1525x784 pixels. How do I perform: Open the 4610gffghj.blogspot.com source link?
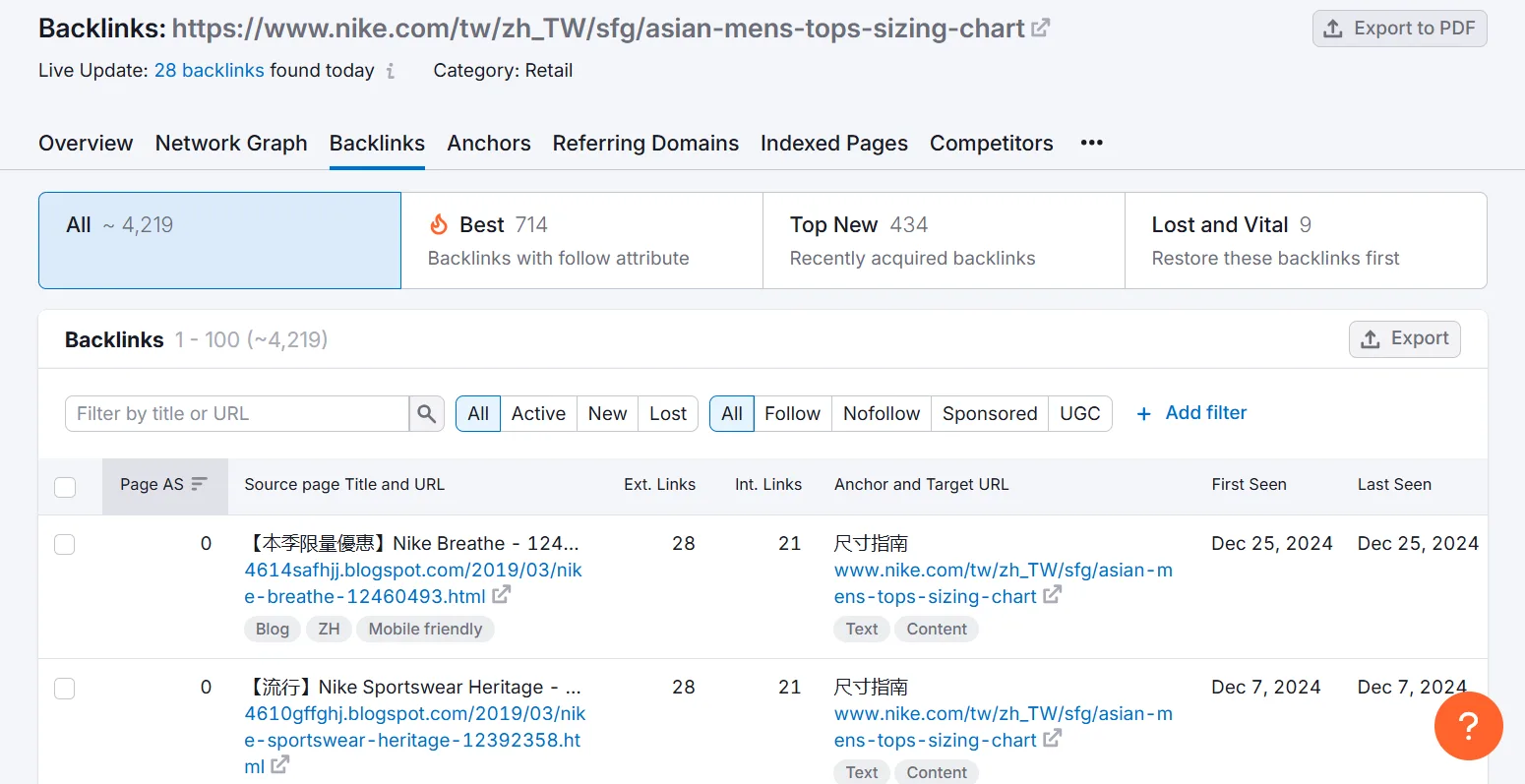point(414,740)
